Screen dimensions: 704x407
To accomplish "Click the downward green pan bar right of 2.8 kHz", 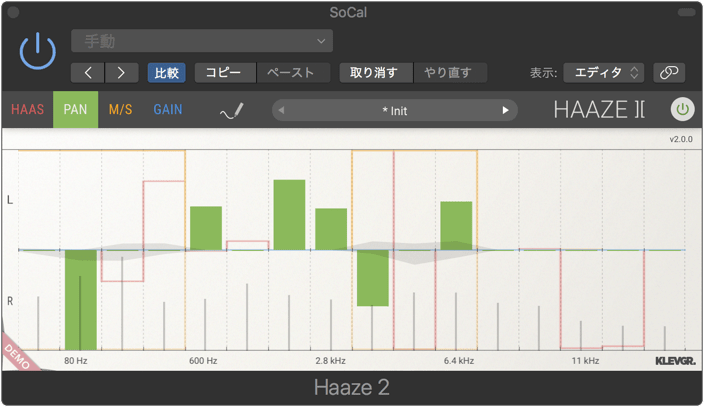I will pos(373,278).
